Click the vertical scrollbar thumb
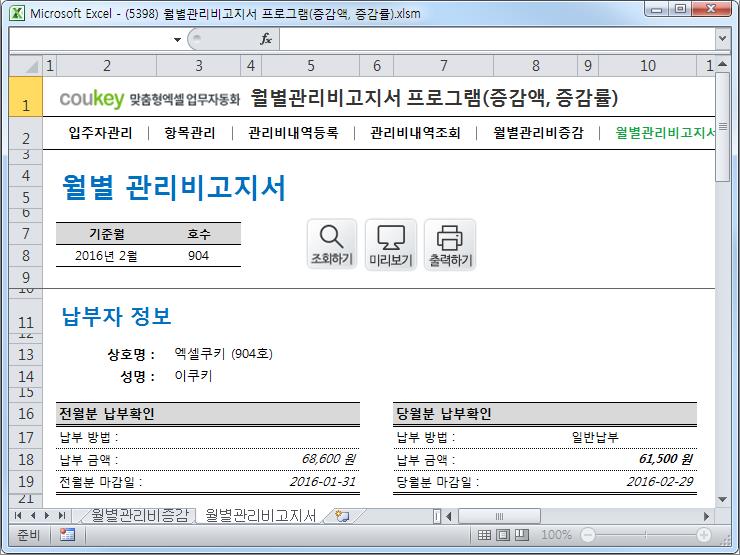 [x=723, y=126]
